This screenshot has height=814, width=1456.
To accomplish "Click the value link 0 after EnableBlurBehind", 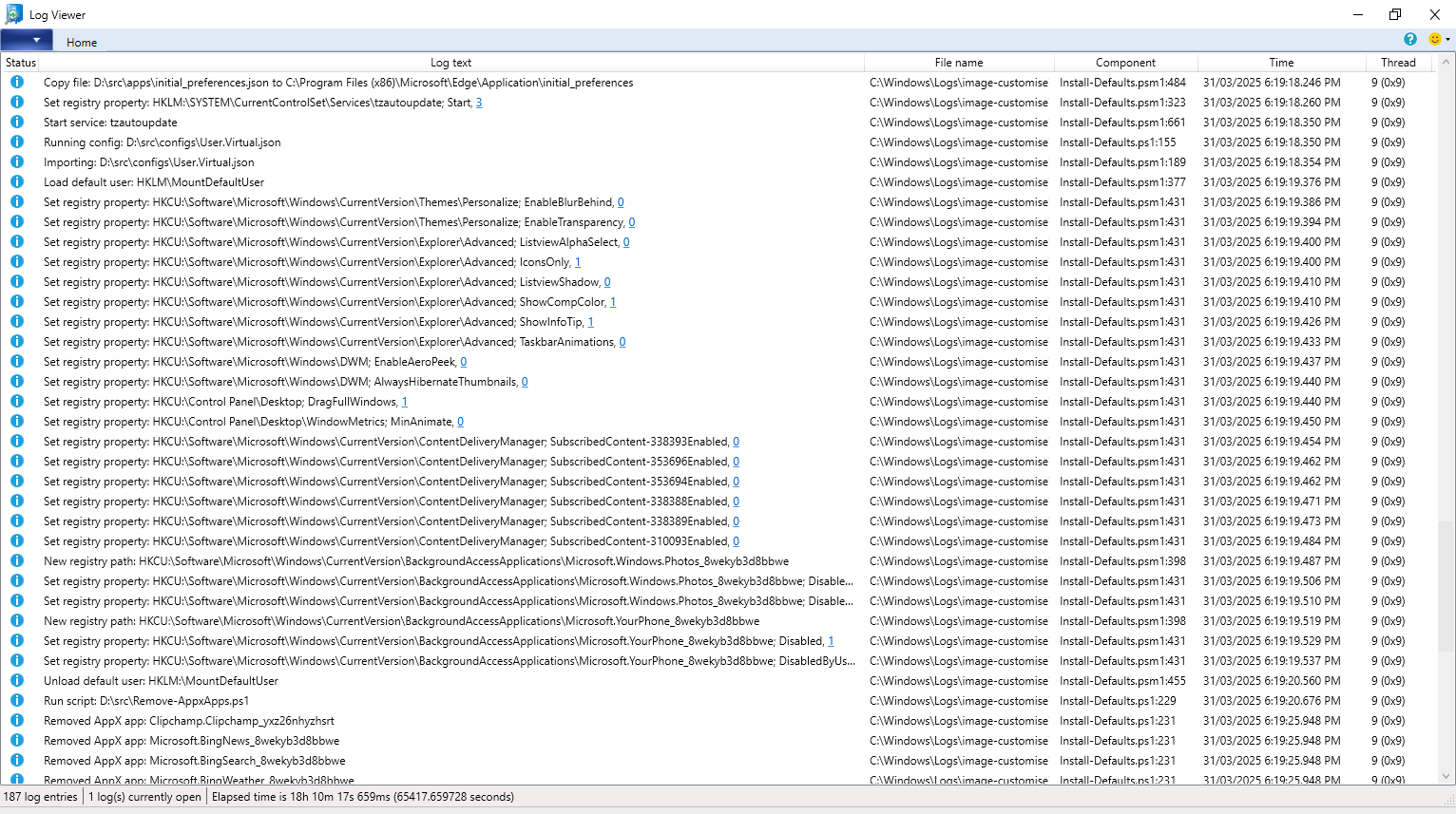I will (621, 202).
